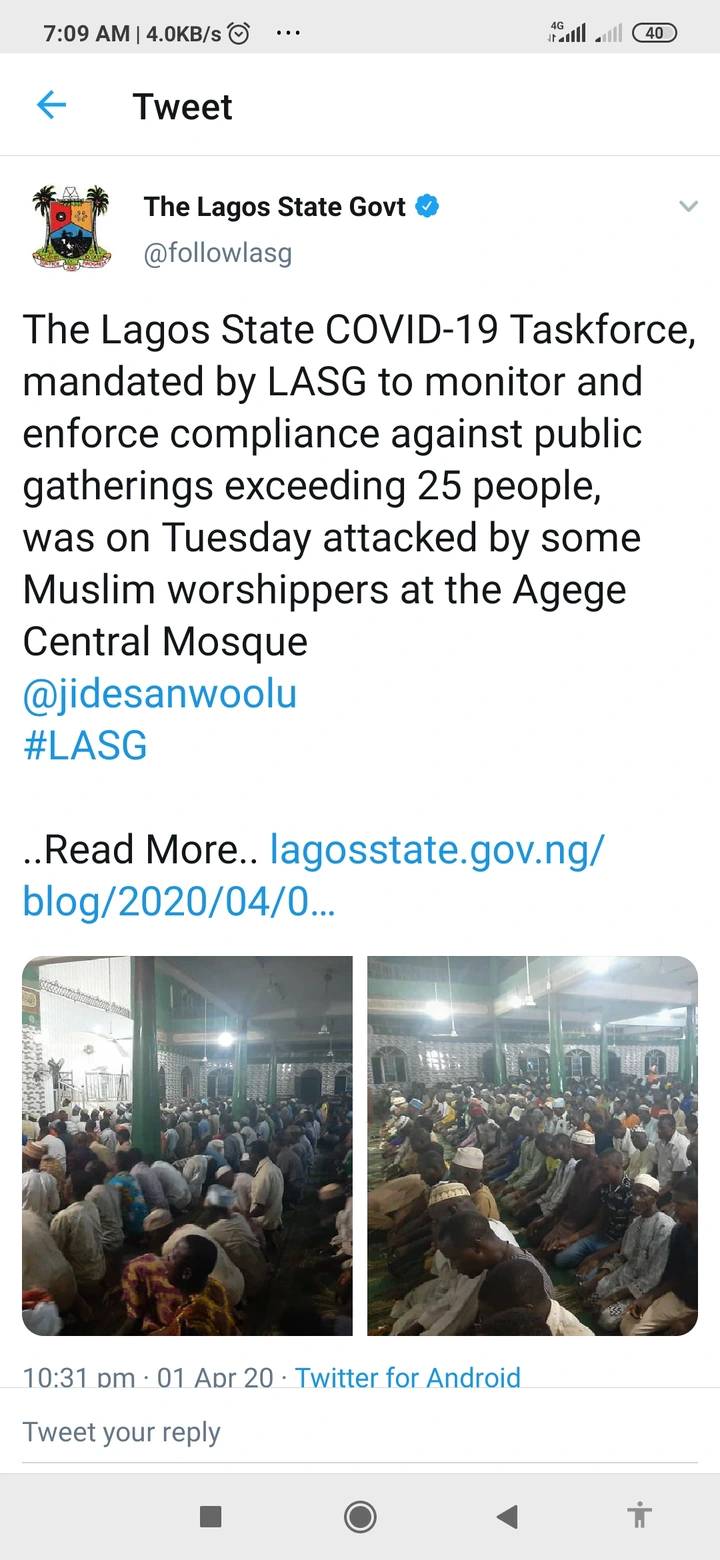Tap the alarm clock status icon
The height and width of the screenshot is (1560, 720).
239,33
